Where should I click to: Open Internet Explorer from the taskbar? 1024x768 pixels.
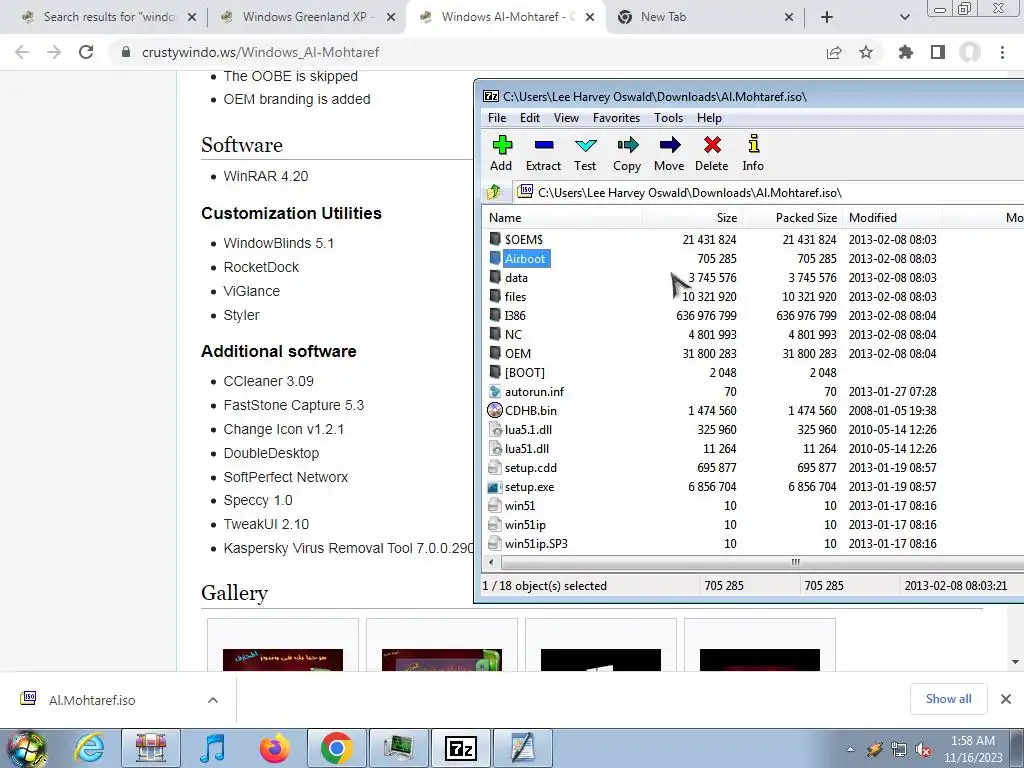pyautogui.click(x=89, y=748)
